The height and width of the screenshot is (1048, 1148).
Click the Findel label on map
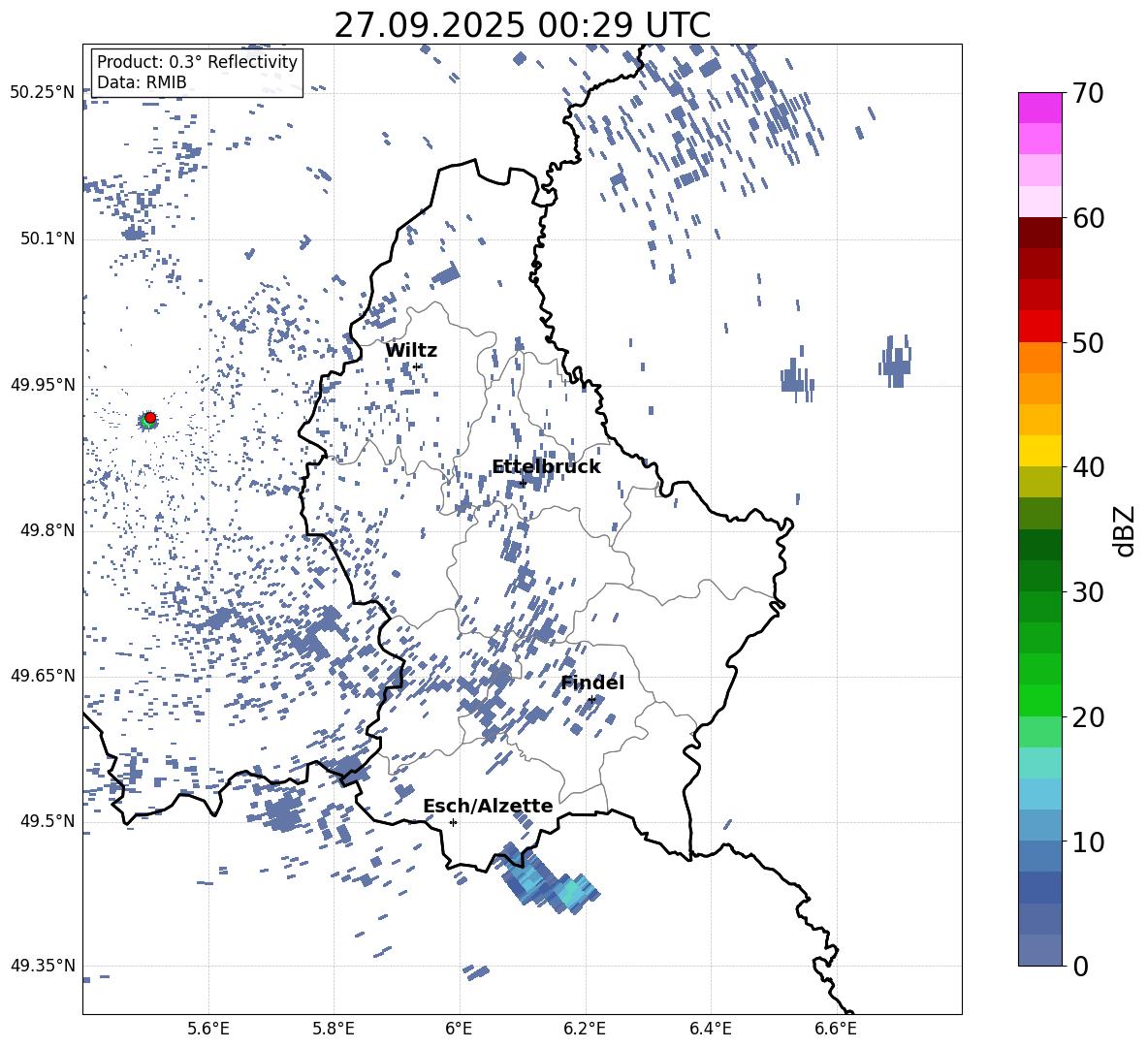(592, 683)
